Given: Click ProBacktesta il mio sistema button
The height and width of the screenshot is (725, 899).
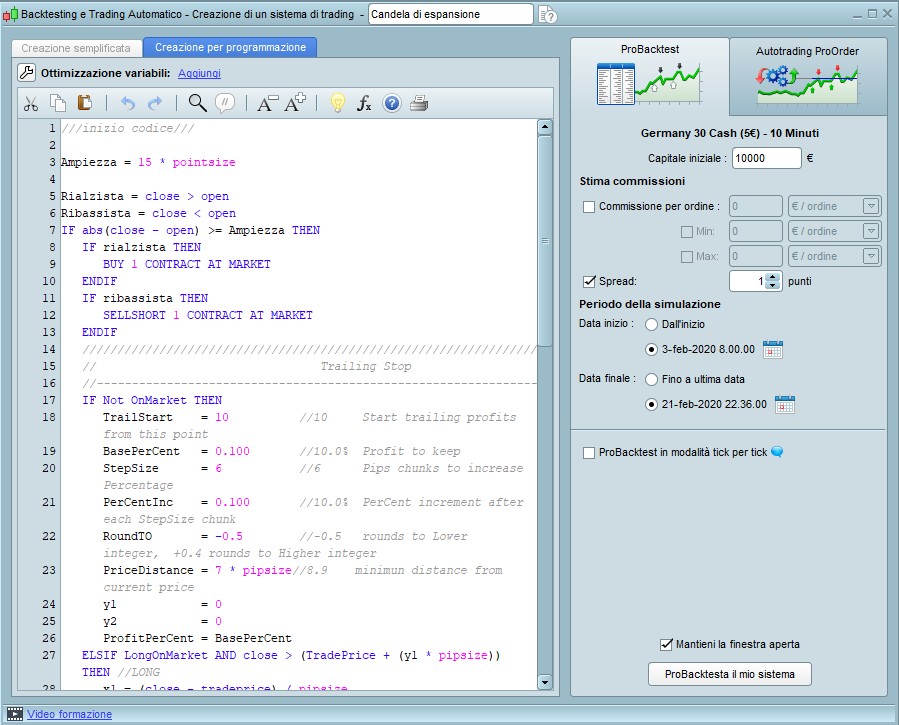Looking at the screenshot, I should coord(729,674).
